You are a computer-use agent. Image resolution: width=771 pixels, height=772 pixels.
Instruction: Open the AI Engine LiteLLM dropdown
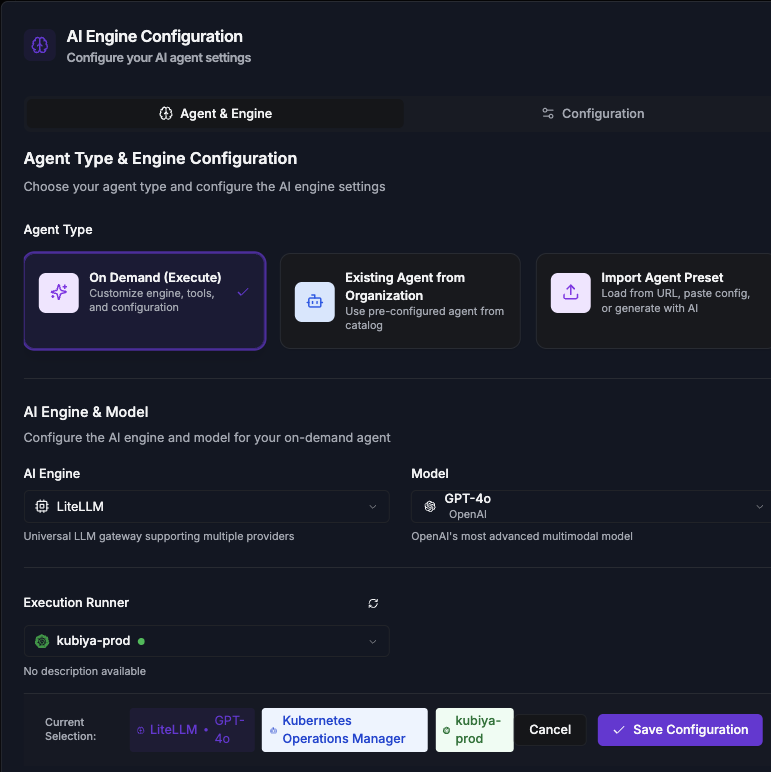pyautogui.click(x=206, y=507)
